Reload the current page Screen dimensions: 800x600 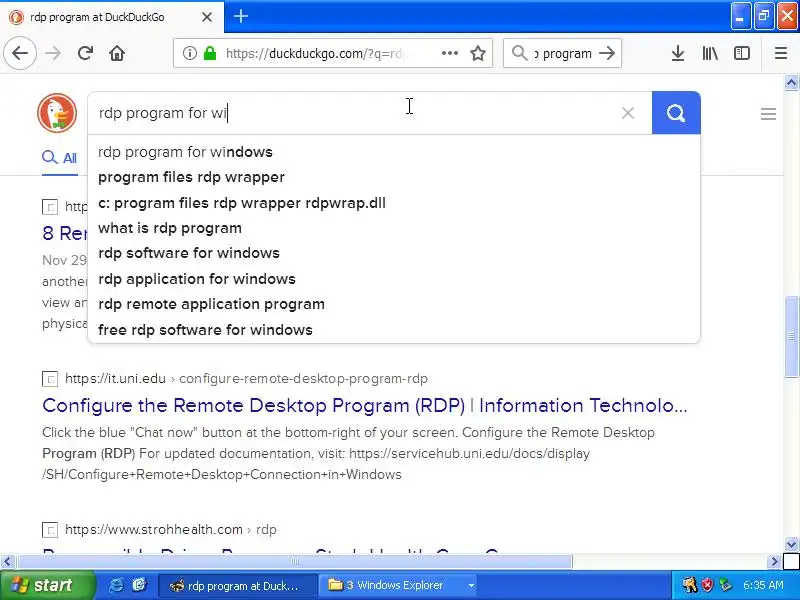85,53
